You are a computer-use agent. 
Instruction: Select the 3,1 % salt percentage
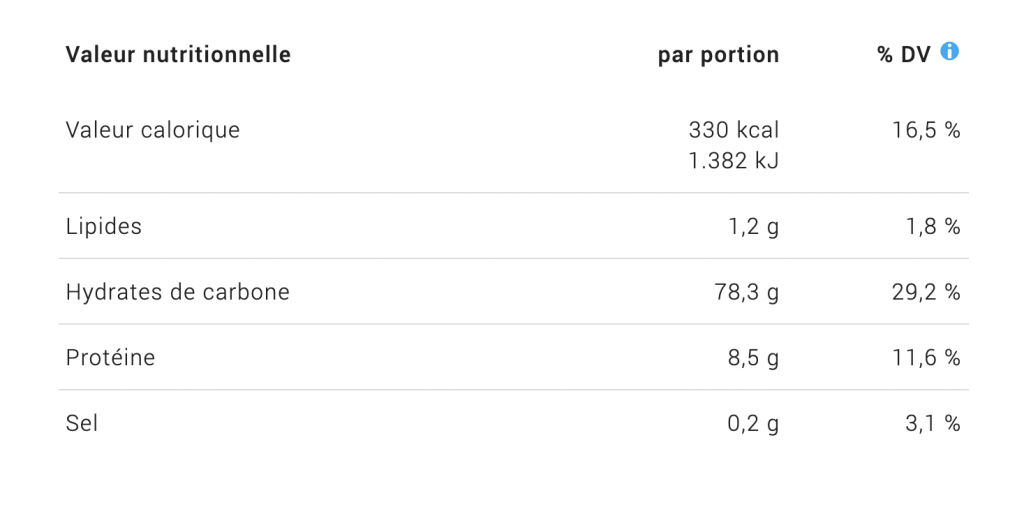[933, 425]
